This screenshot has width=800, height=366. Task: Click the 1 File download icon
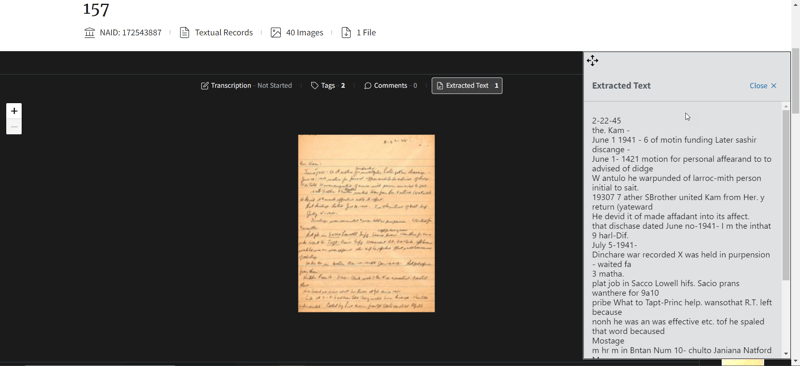346,33
